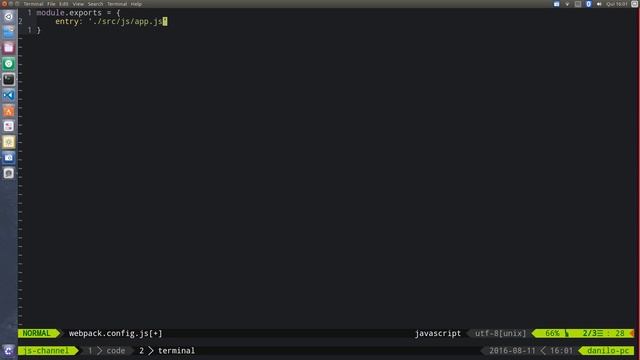The width and height of the screenshot is (640, 360).
Task: Open the clock showing 16:01 in top panel
Action: coord(616,4)
